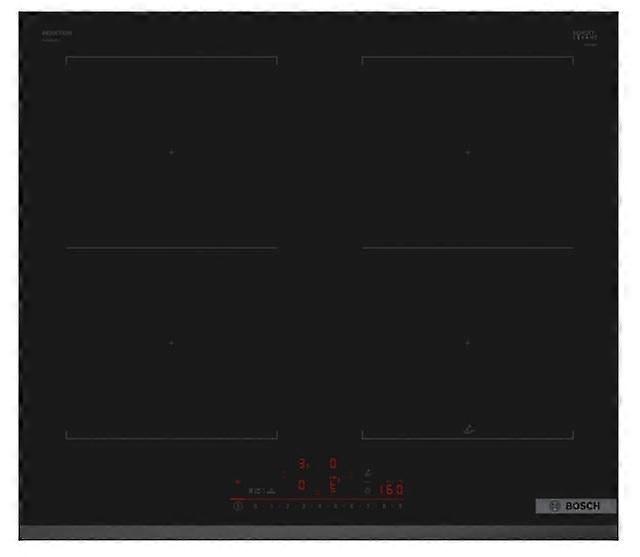Tap the timer clock icon
This screenshot has height=557, width=640.
367,490
